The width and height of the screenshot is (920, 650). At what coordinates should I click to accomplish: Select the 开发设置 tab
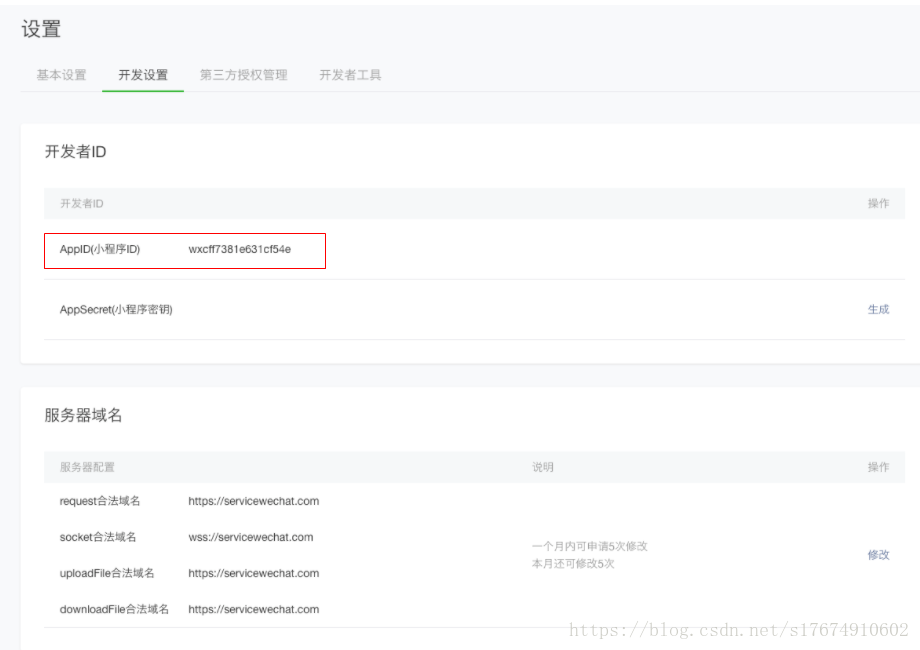(x=143, y=75)
